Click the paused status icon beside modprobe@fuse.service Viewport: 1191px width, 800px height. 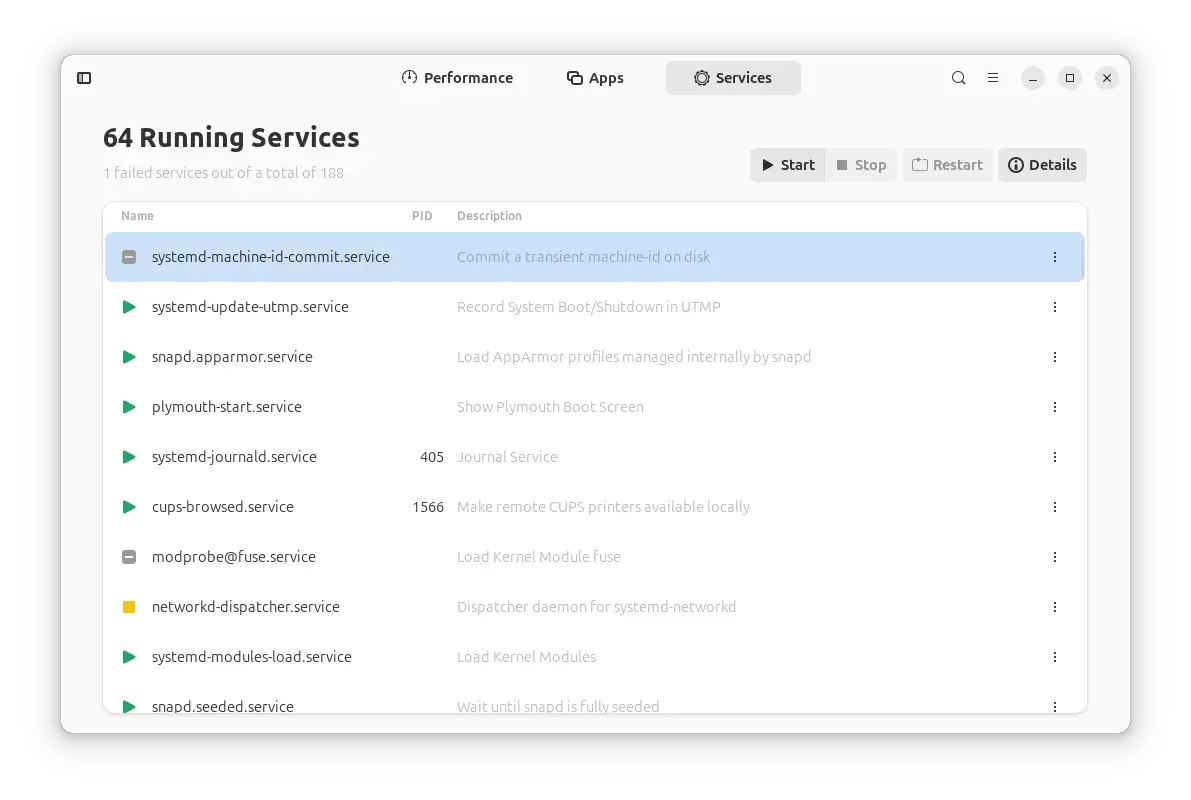pyautogui.click(x=128, y=557)
